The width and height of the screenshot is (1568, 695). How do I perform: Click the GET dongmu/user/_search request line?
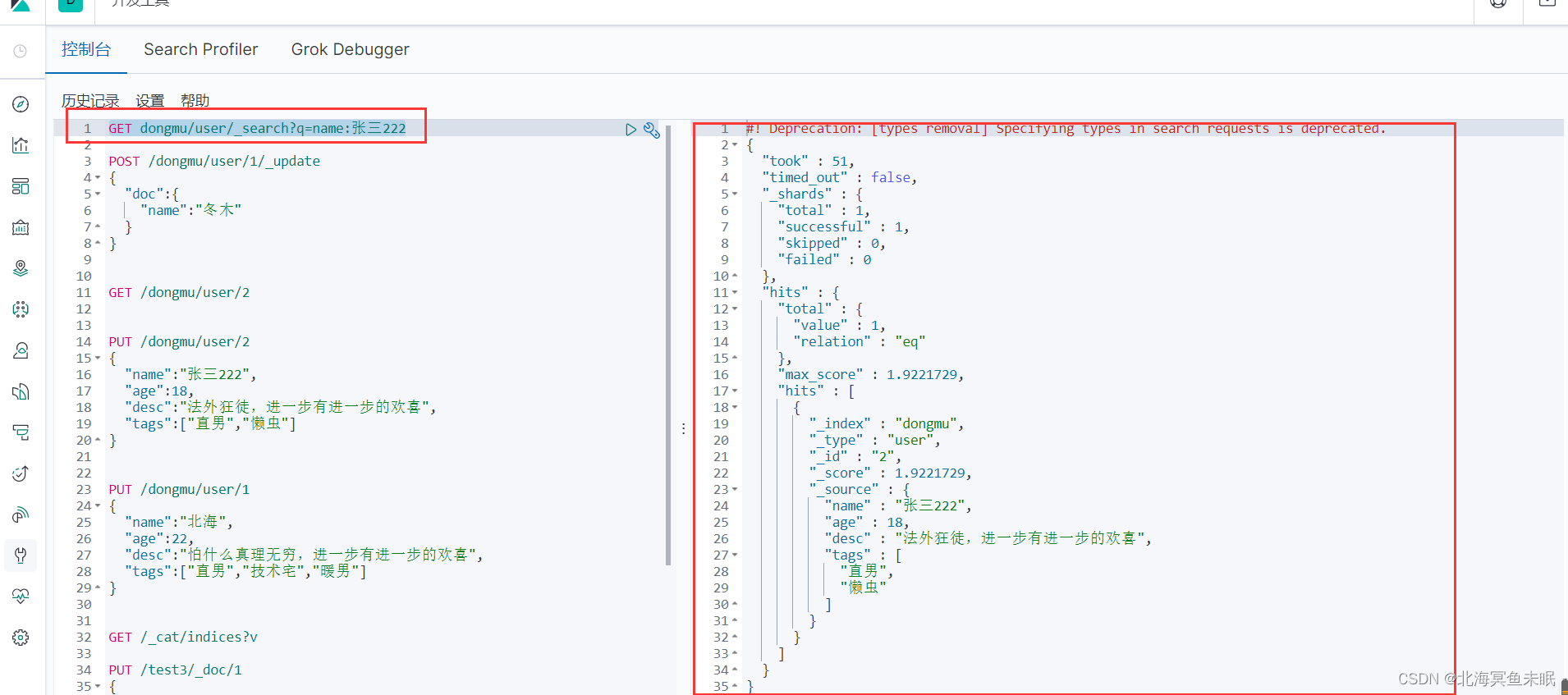coord(257,128)
